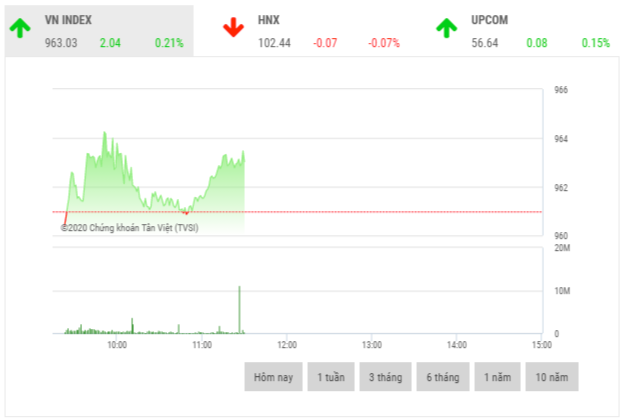Image resolution: width=625 pixels, height=420 pixels.
Task: Click the VN INDEX value 963.03
Action: point(61,43)
